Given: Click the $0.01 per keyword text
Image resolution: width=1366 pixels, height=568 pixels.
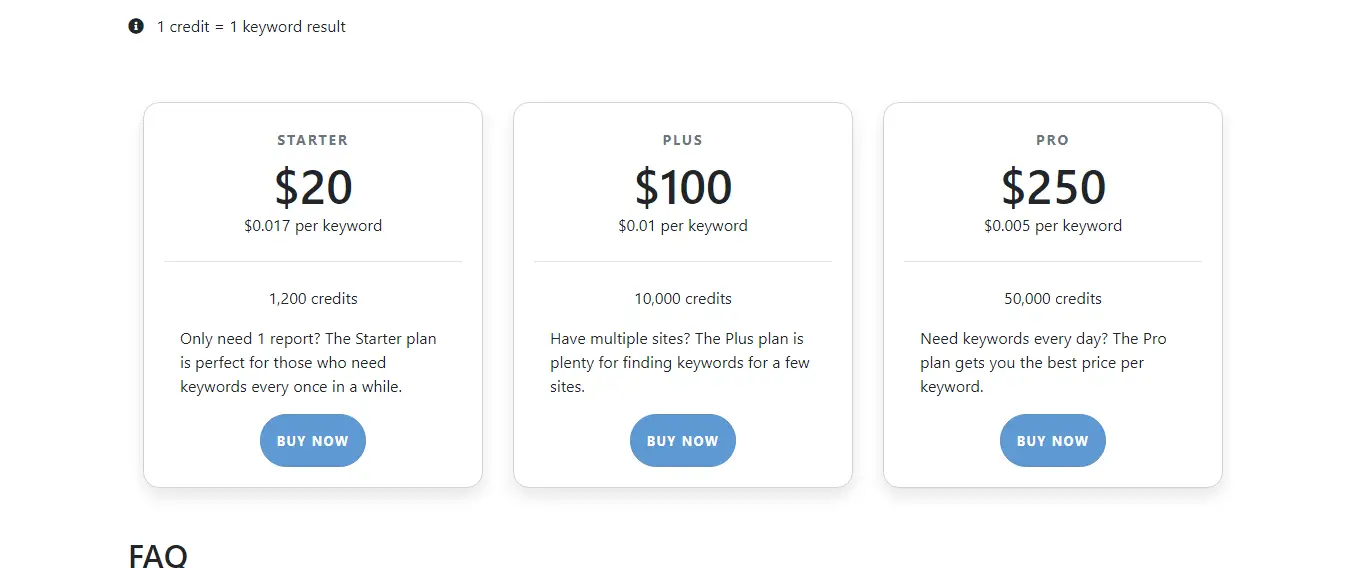Looking at the screenshot, I should pos(683,226).
